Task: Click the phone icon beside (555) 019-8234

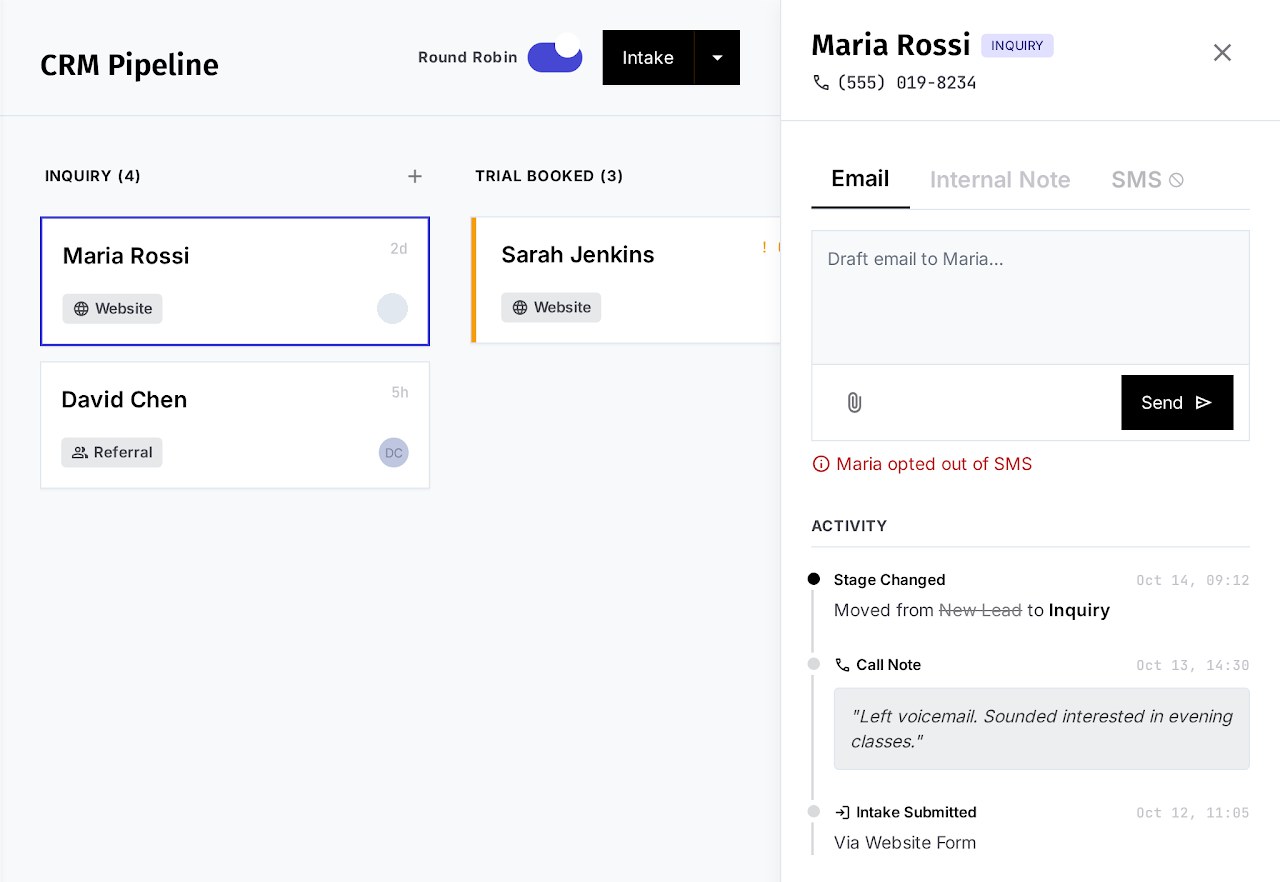Action: [x=821, y=83]
